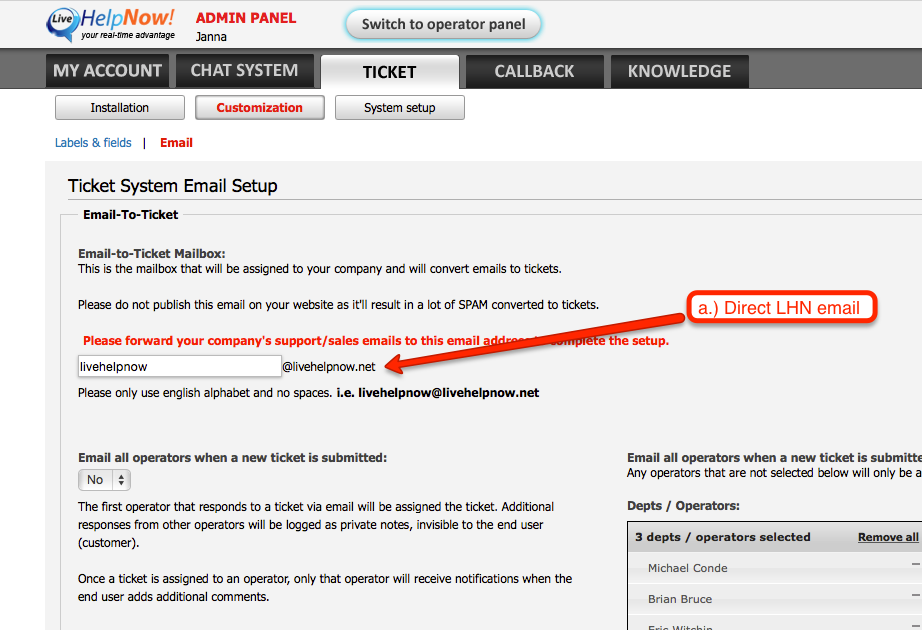
Task: Click the "Email-to-Ticket Mailbox:" label
Action: tap(152, 254)
